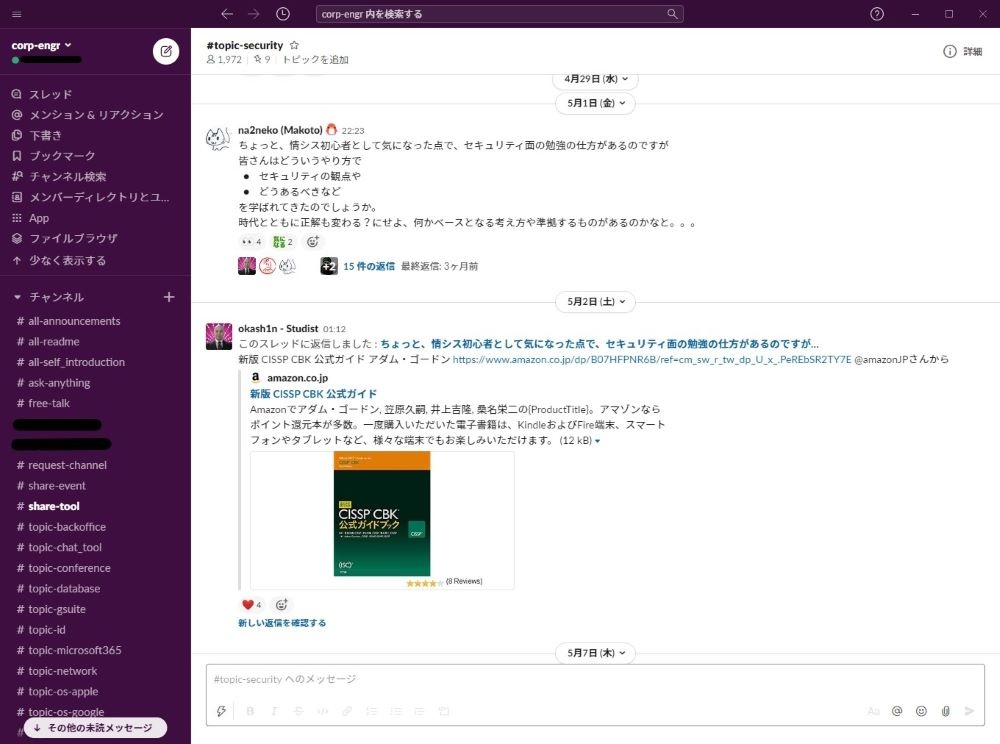This screenshot has width=1000, height=744.
Task: Start a new message with the compose pencil icon
Action: 166,51
